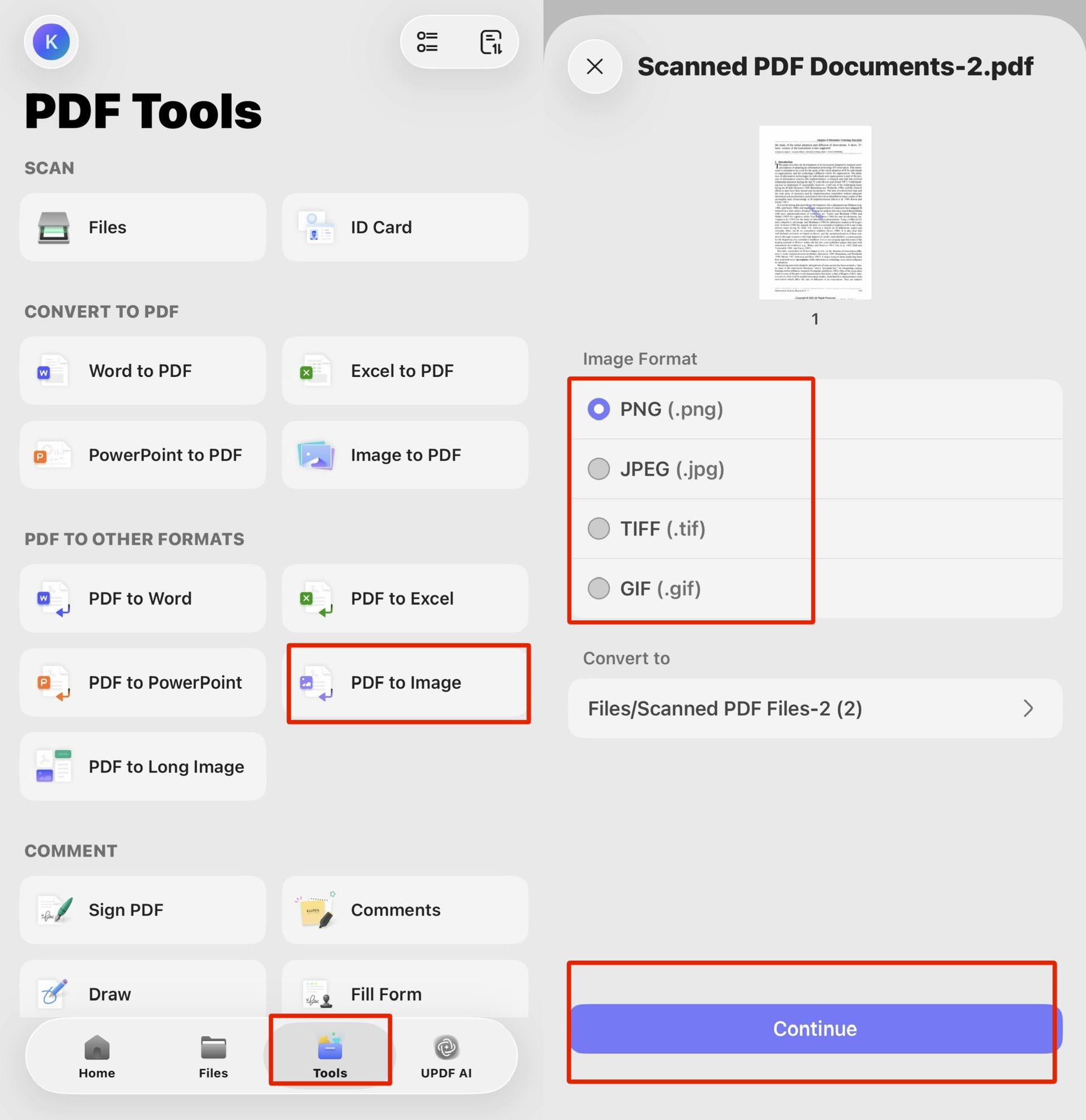Open Excel to PDF converter
Image resolution: width=1086 pixels, height=1120 pixels.
point(405,371)
